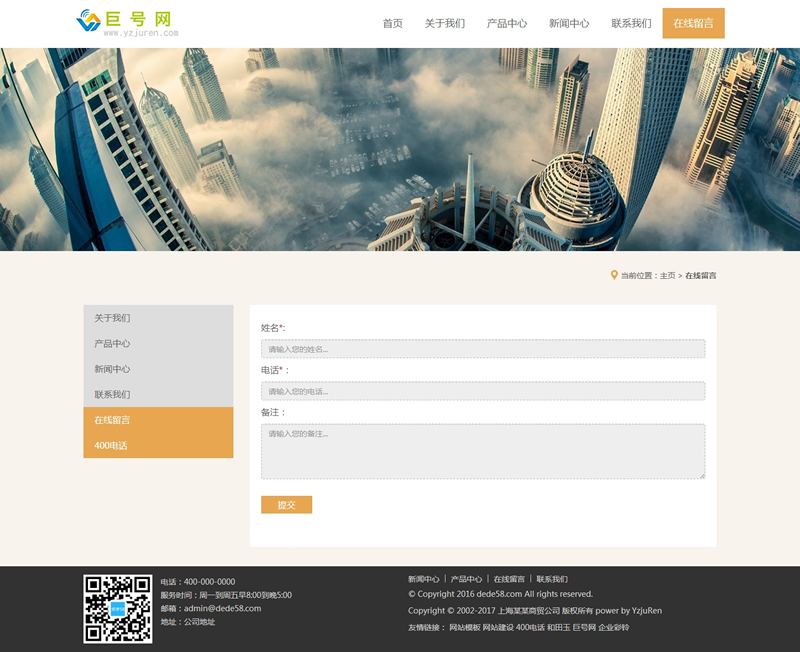Focus the 电话 phone input field
The image size is (800, 652).
coord(483,391)
